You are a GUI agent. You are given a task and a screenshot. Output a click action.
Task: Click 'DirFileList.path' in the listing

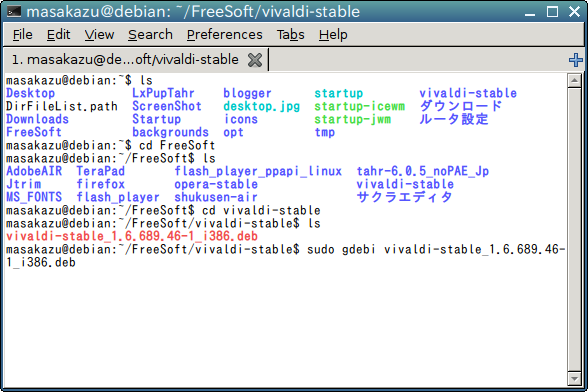tap(62, 106)
